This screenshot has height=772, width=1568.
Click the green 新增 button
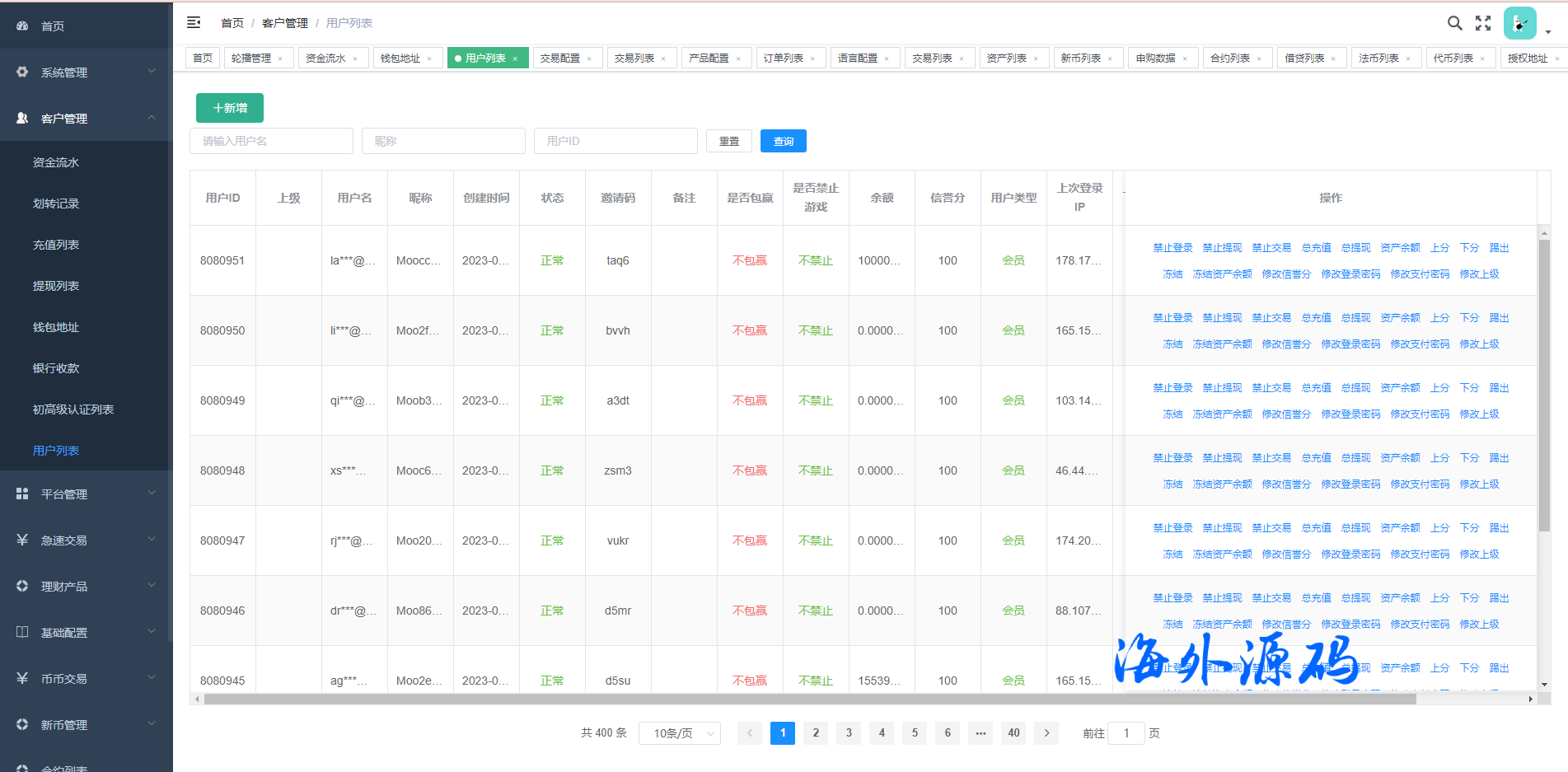click(x=230, y=108)
